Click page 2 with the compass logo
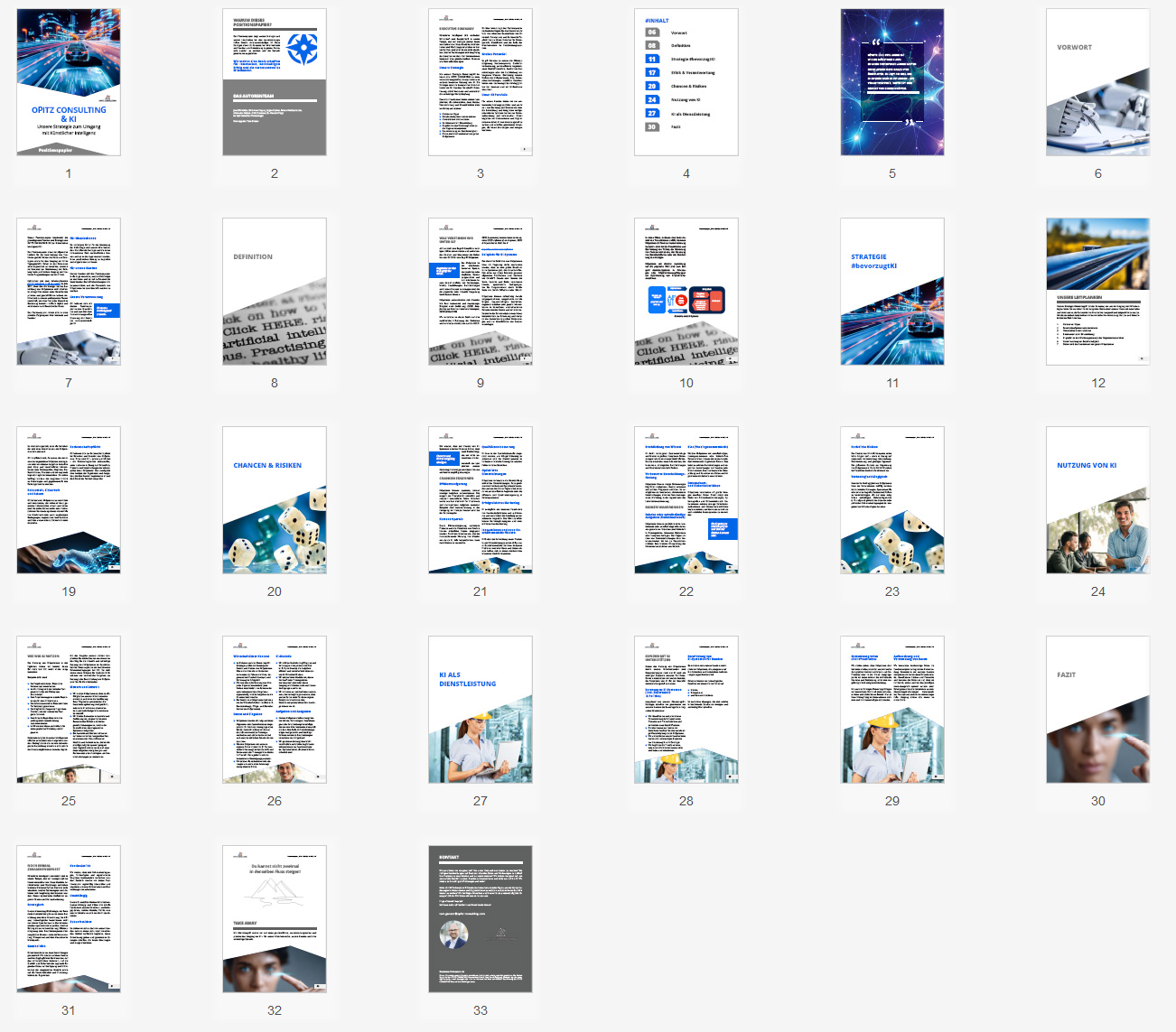This screenshot has height=1032, width=1176. tap(275, 82)
